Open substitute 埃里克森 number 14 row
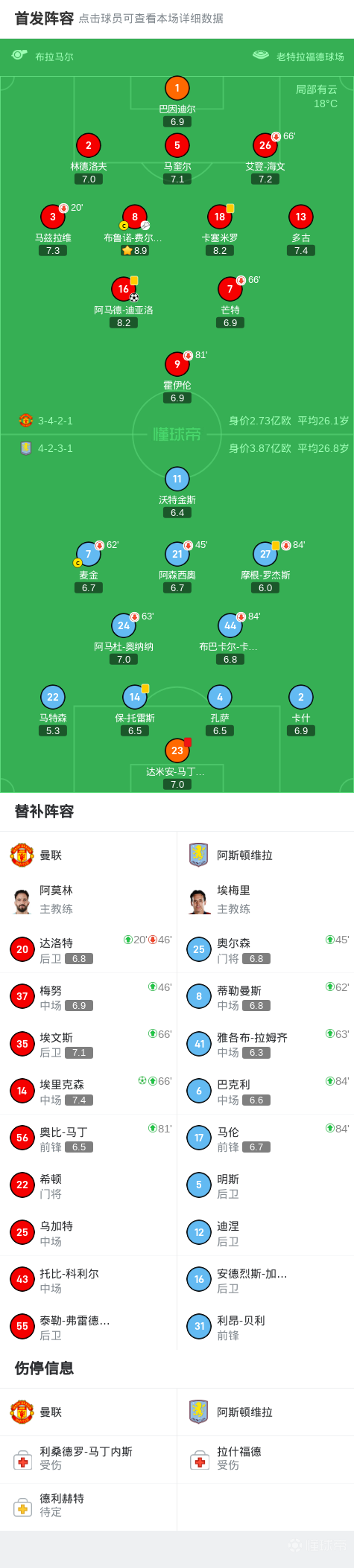Viewport: 354px width, 1568px height. 89,1091
